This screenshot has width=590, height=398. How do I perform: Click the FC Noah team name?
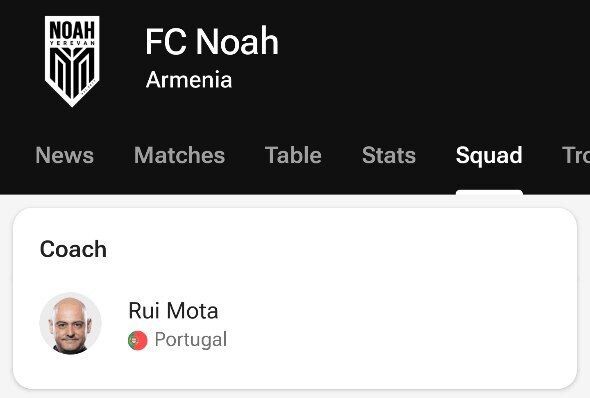coord(212,41)
